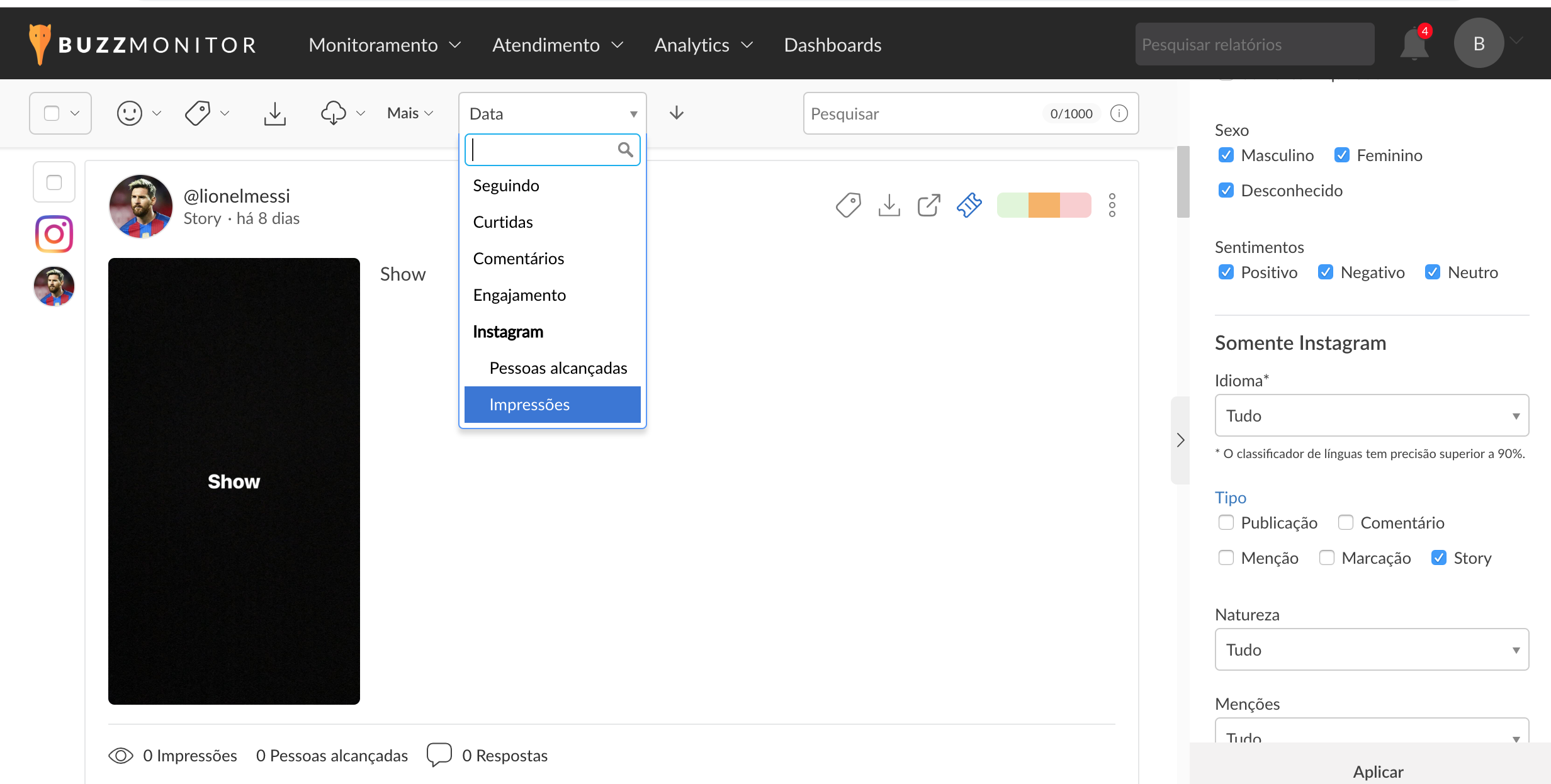Open the cloud export icon
The height and width of the screenshot is (784, 1551).
pos(334,113)
